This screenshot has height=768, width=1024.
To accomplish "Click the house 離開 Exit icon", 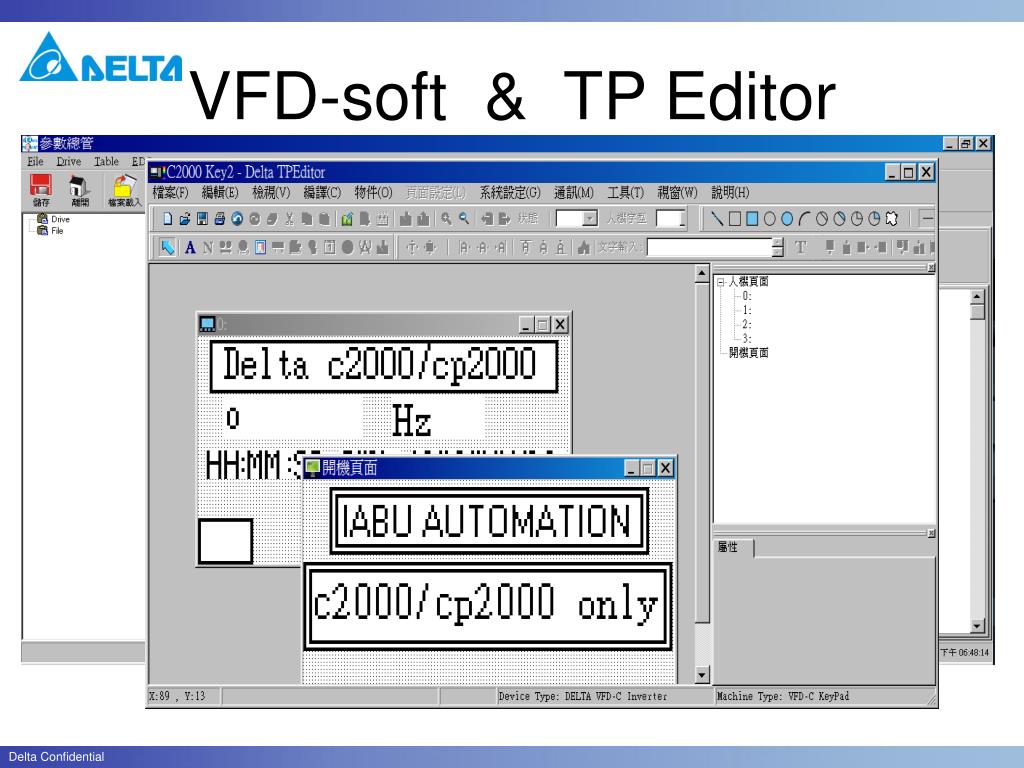I will 80,191.
